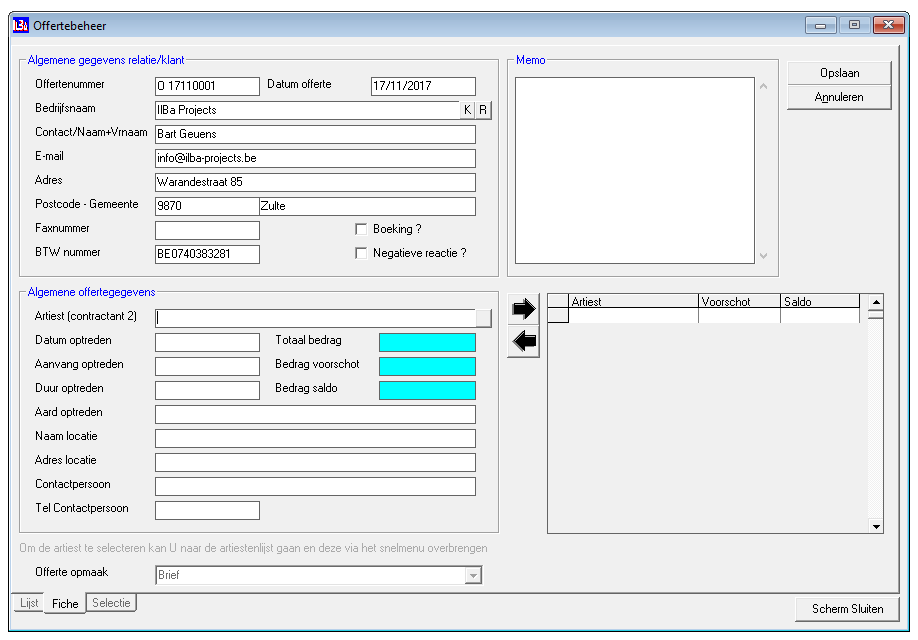Click the Offertebeheer app icon in title bar
This screenshot has width=918, height=640.
tap(20, 25)
